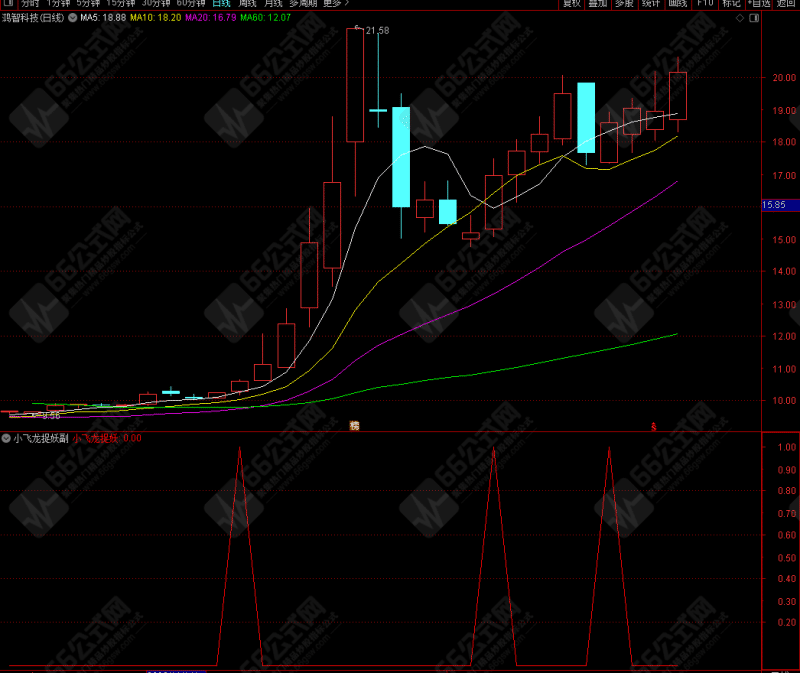Click the 21.58 high price annotation
Screen dimensions: 800x673
[378, 31]
